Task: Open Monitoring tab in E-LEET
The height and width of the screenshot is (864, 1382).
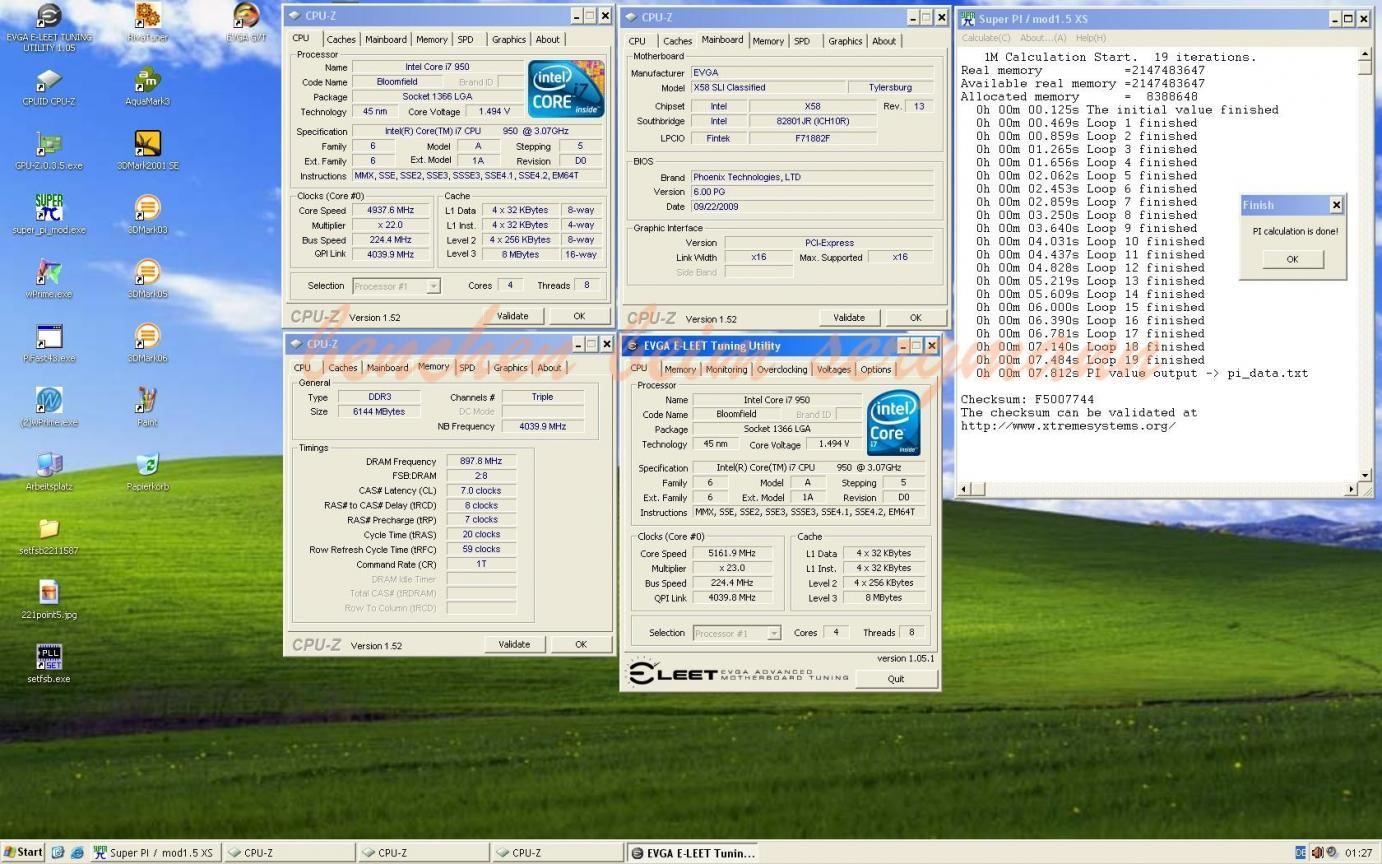Action: [726, 369]
